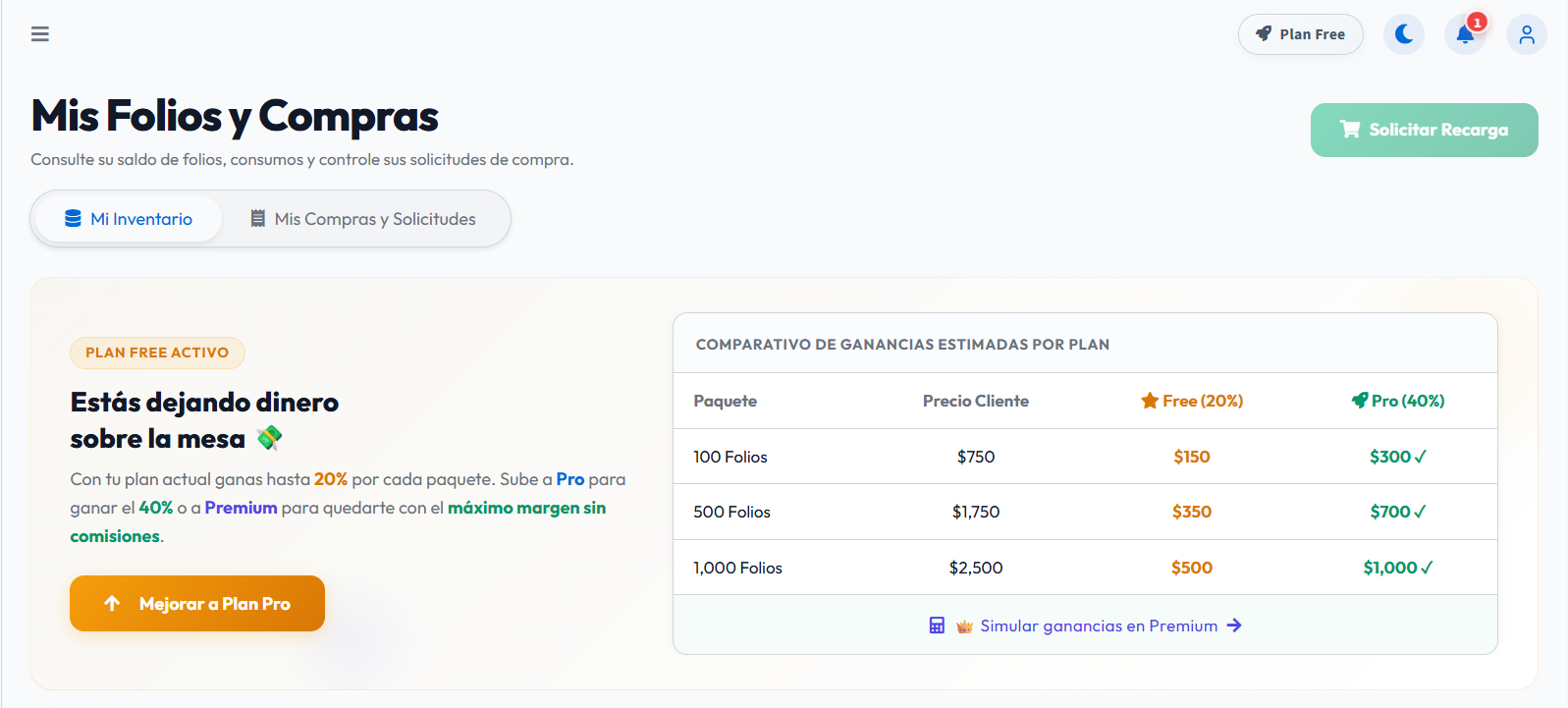
Task: Click the Plan Free badge
Action: click(1301, 34)
